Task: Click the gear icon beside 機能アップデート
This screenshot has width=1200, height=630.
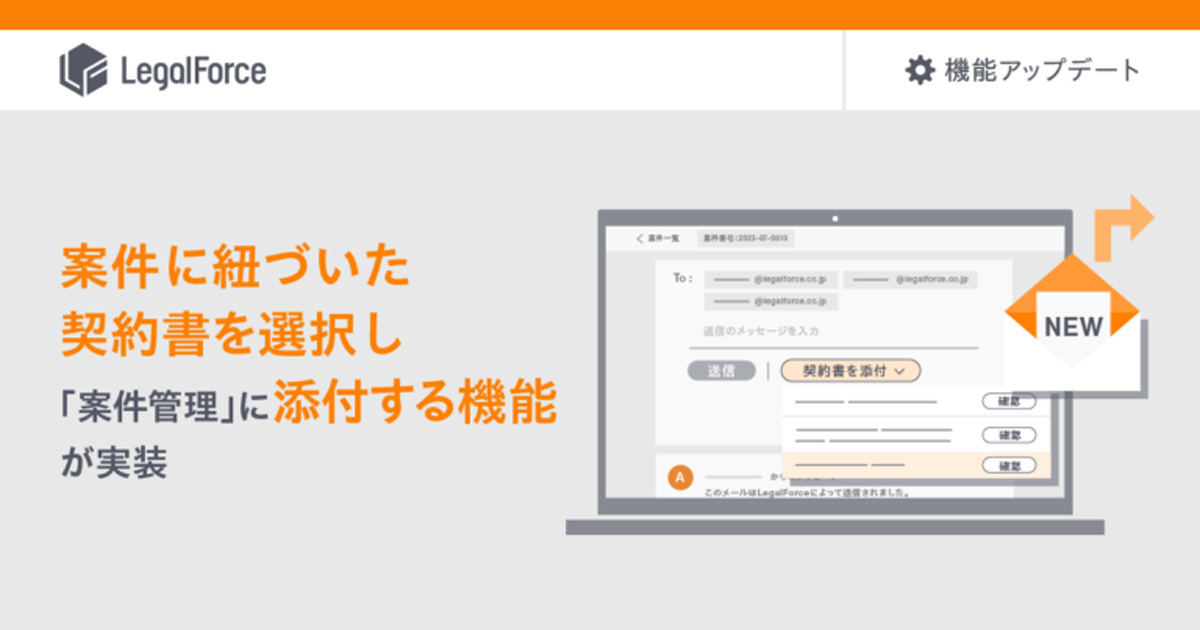Action: point(919,70)
